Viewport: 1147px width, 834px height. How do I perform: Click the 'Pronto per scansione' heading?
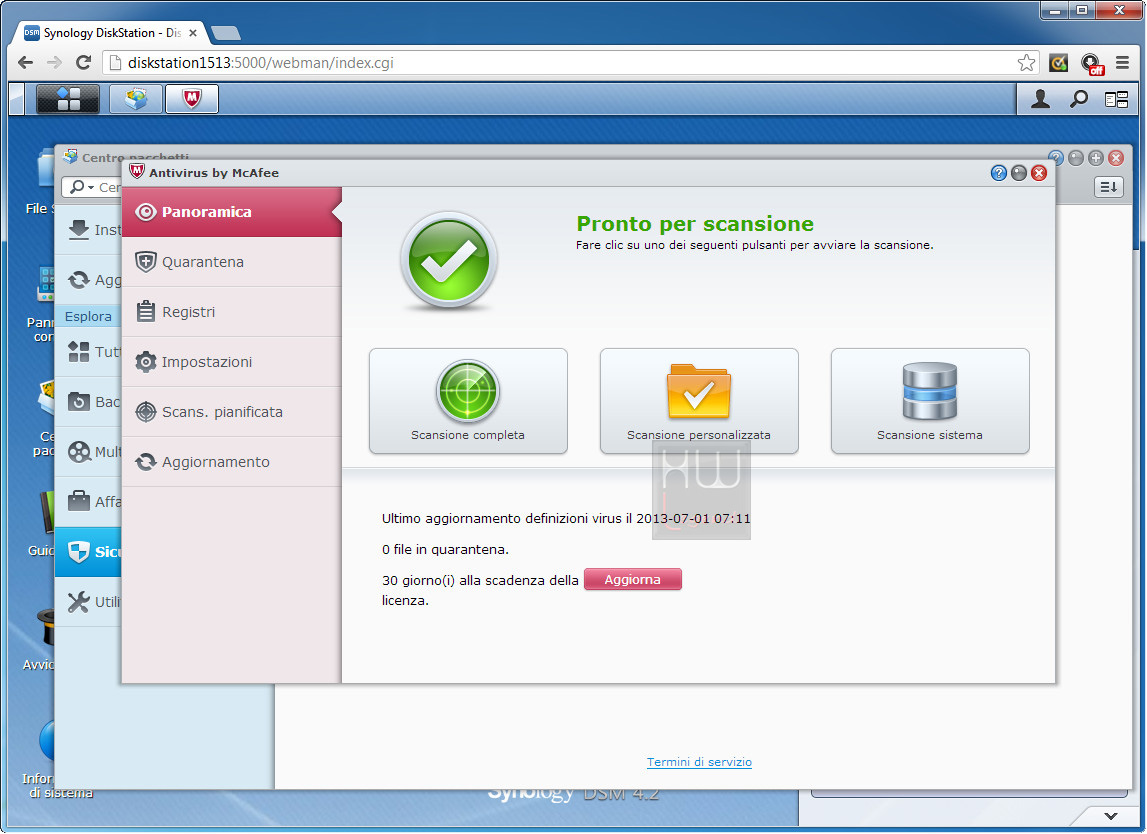click(x=695, y=224)
